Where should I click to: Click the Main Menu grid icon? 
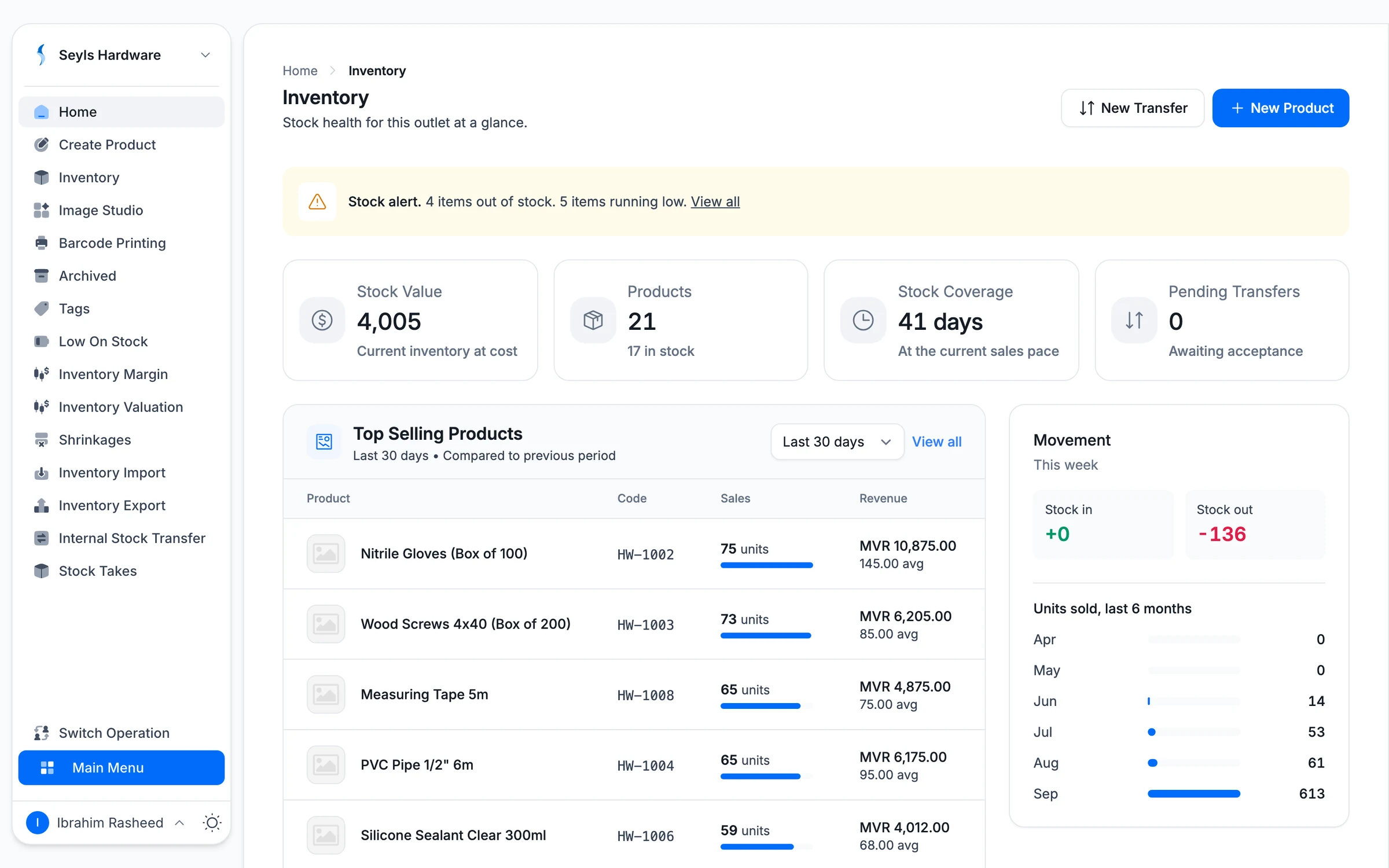[47, 768]
